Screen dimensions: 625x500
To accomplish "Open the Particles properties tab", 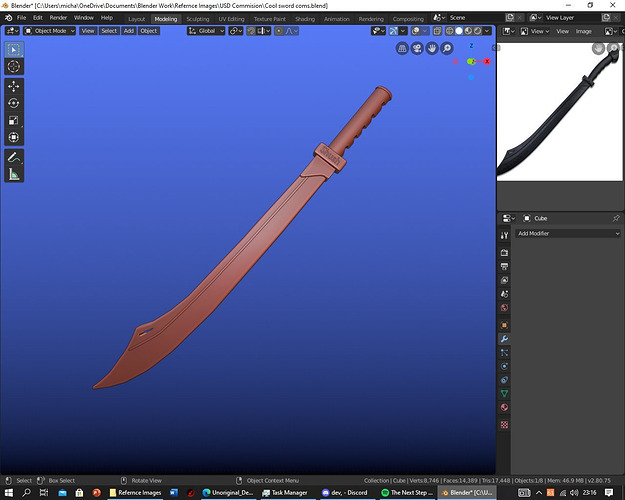I will [504, 352].
